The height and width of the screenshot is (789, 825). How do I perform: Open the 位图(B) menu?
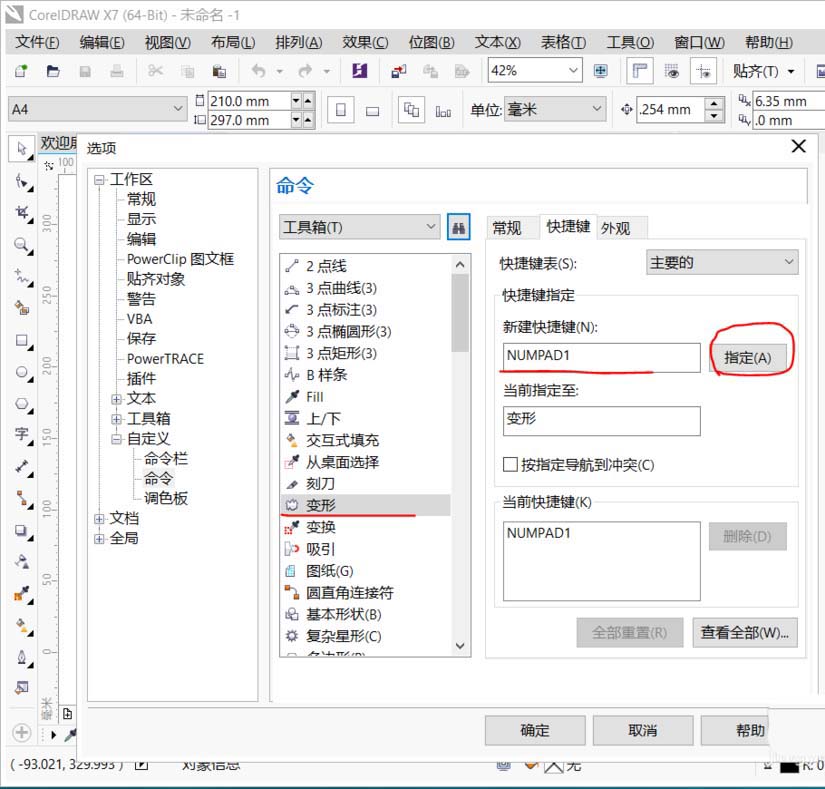coord(431,42)
